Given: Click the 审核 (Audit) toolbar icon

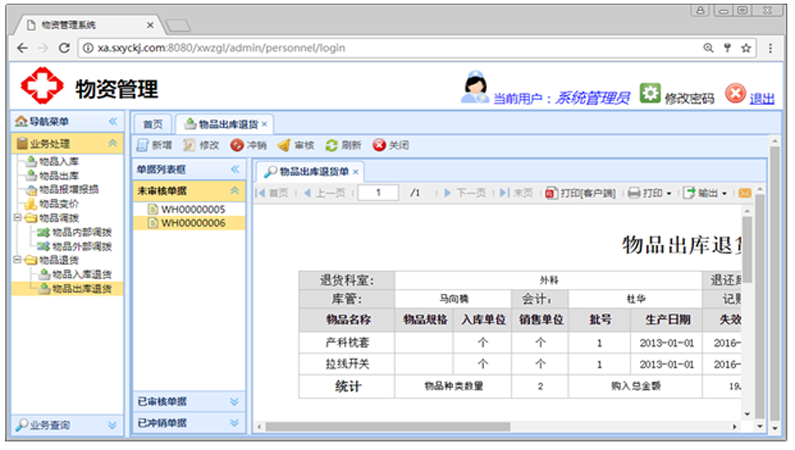Looking at the screenshot, I should coord(284,145).
